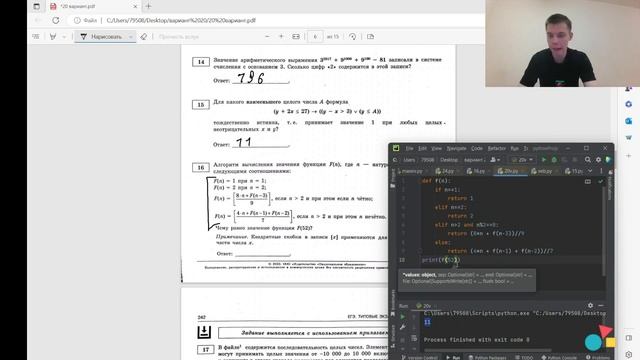
Task: Select the PDF eraser tool
Action: (x=143, y=37)
